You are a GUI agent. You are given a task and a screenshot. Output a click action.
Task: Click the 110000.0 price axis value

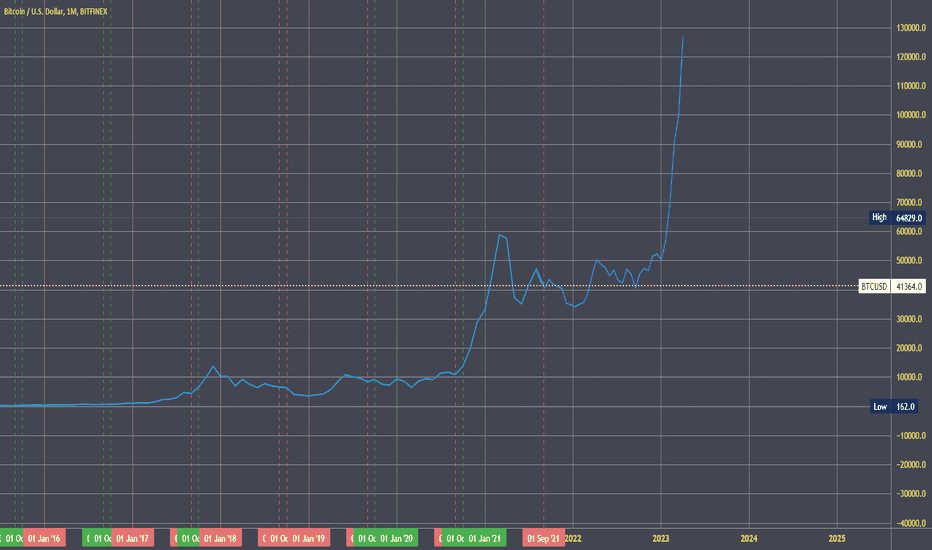[x=911, y=86]
